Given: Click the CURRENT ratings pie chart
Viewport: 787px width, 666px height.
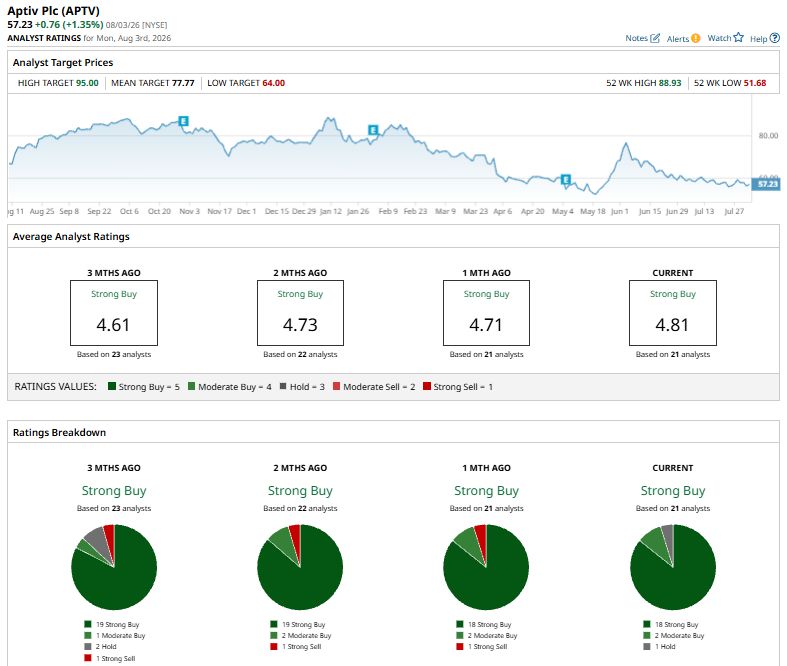Looking at the screenshot, I should pos(673,567).
